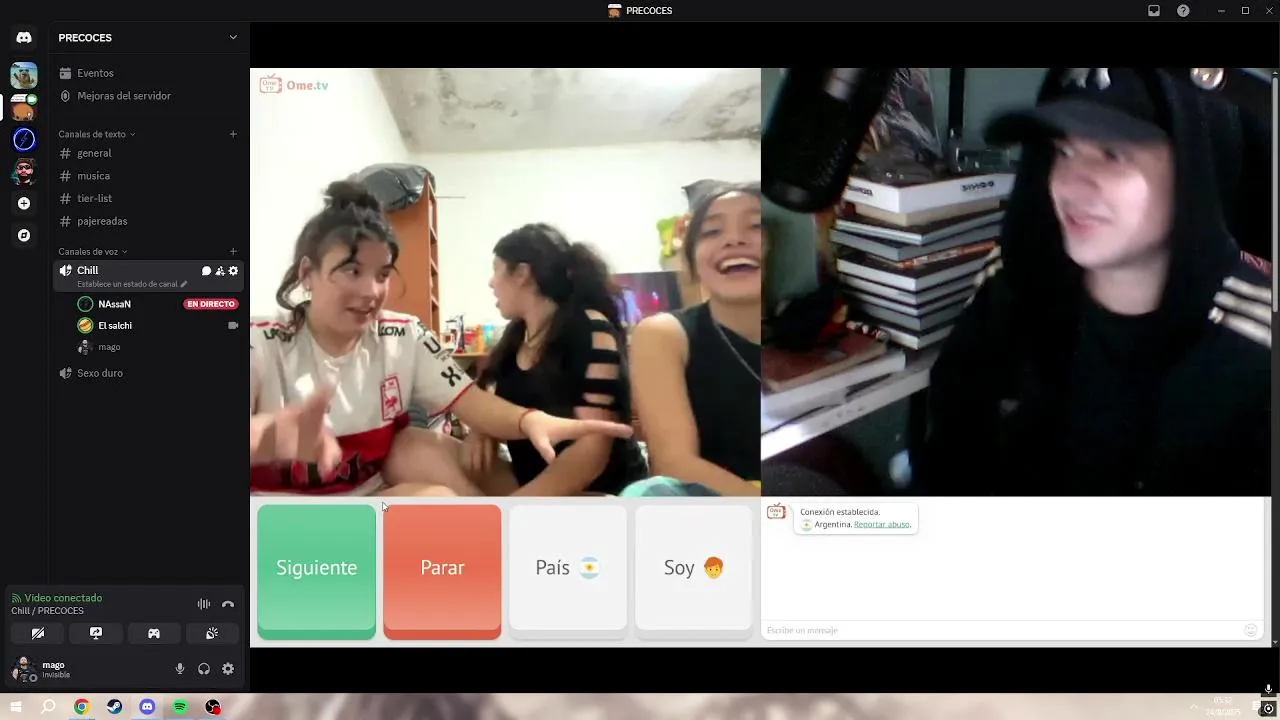This screenshot has height=720, width=1280.
Task: Open Chill channel settings gear
Action: point(233,271)
